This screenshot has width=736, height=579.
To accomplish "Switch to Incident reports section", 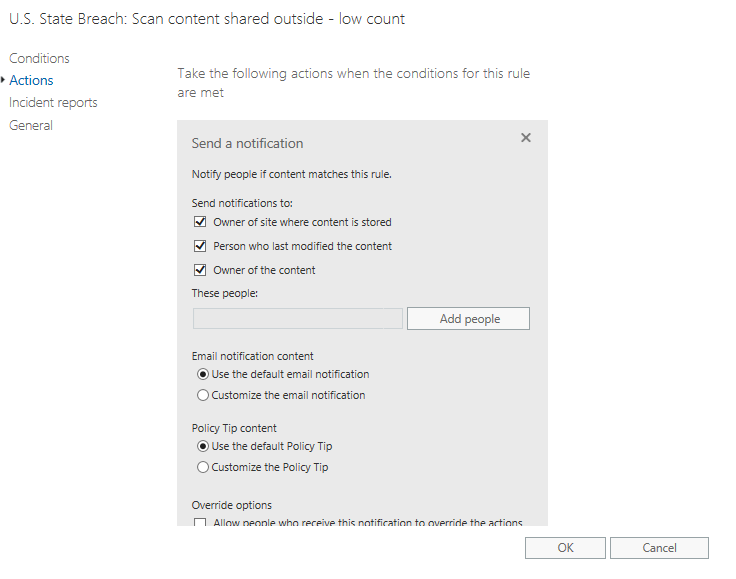I will (x=53, y=102).
